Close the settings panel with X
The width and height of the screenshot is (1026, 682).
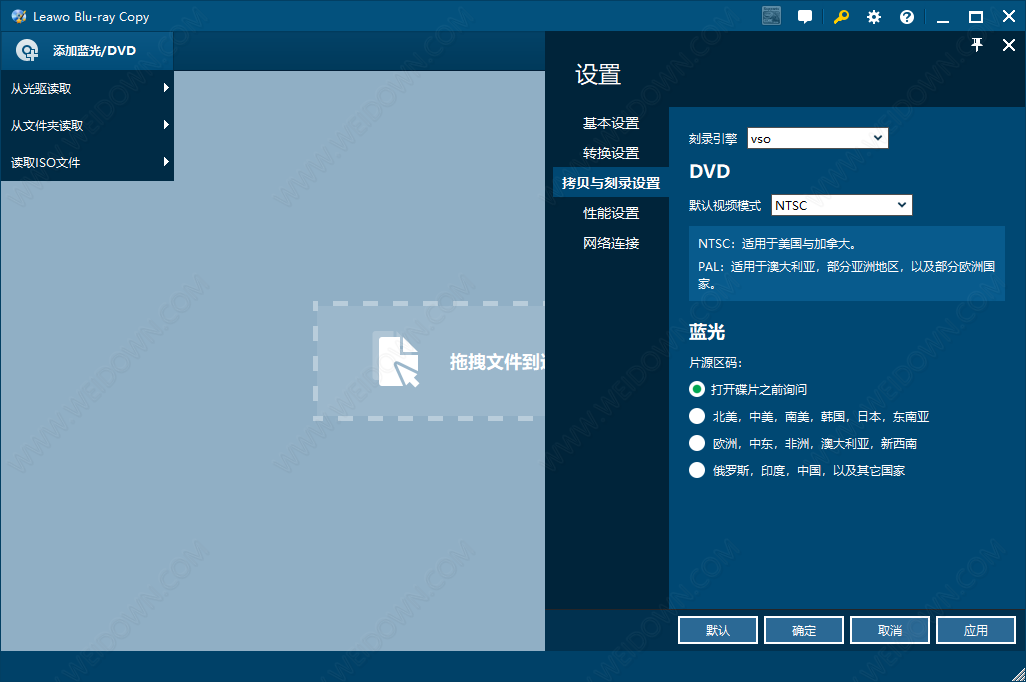(x=1008, y=45)
